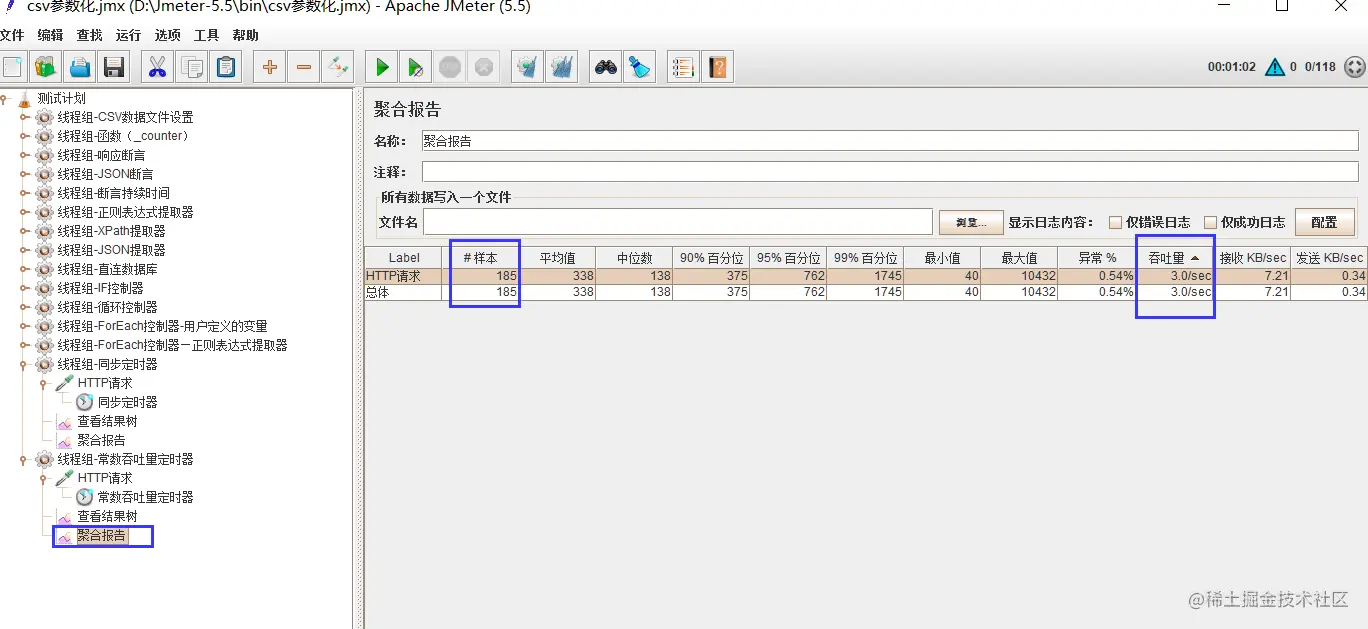Click the 注释 input field
Viewport: 1368px width, 629px height.
(890, 172)
